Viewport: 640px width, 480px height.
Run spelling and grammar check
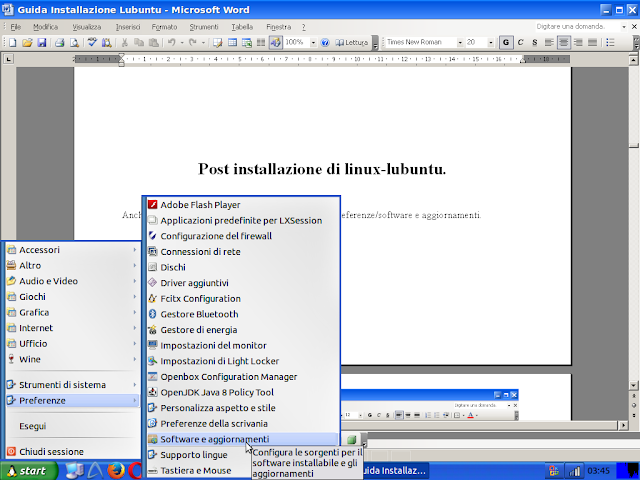(92, 42)
